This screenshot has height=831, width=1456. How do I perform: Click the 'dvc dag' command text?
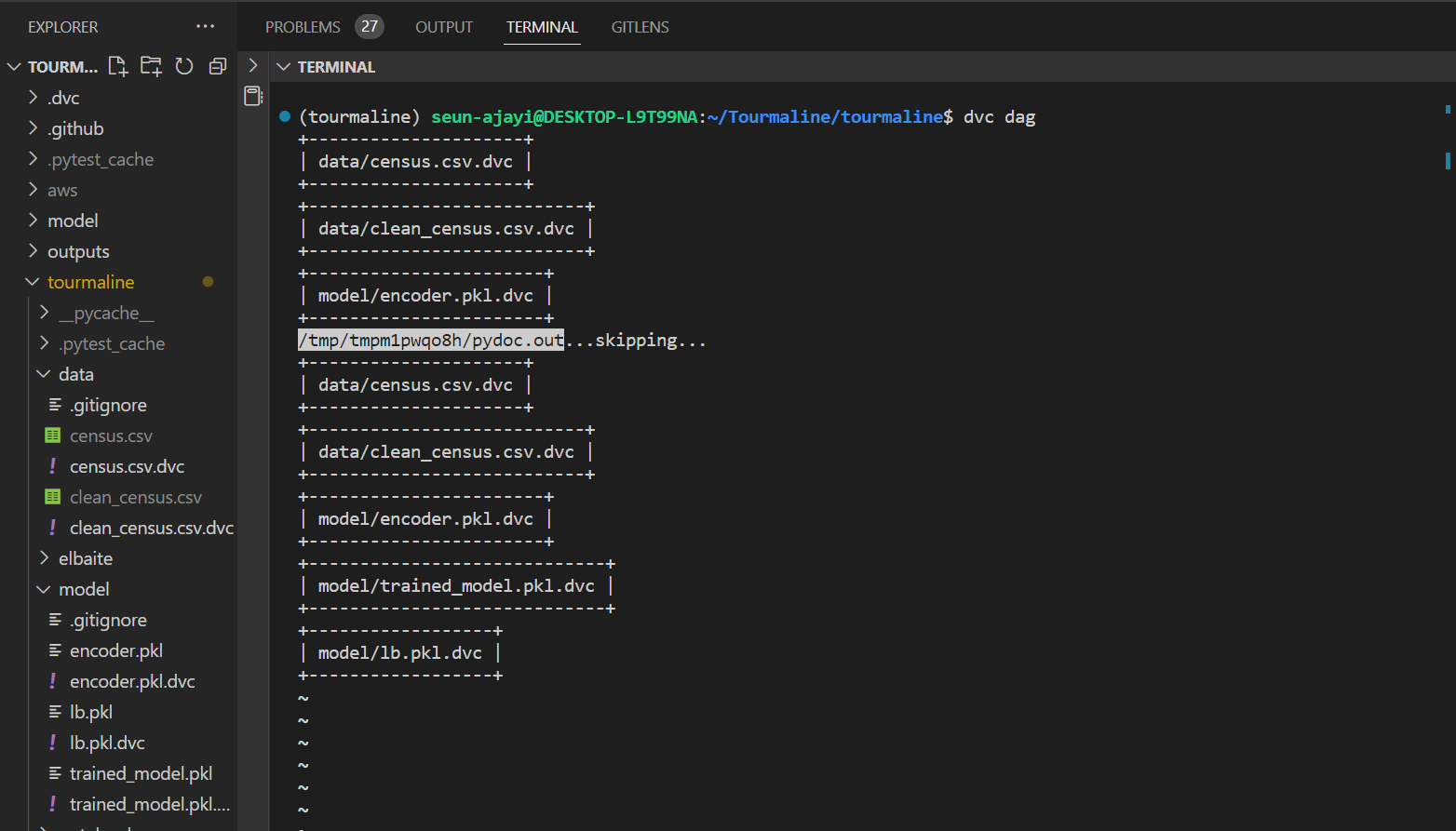[x=1000, y=116]
